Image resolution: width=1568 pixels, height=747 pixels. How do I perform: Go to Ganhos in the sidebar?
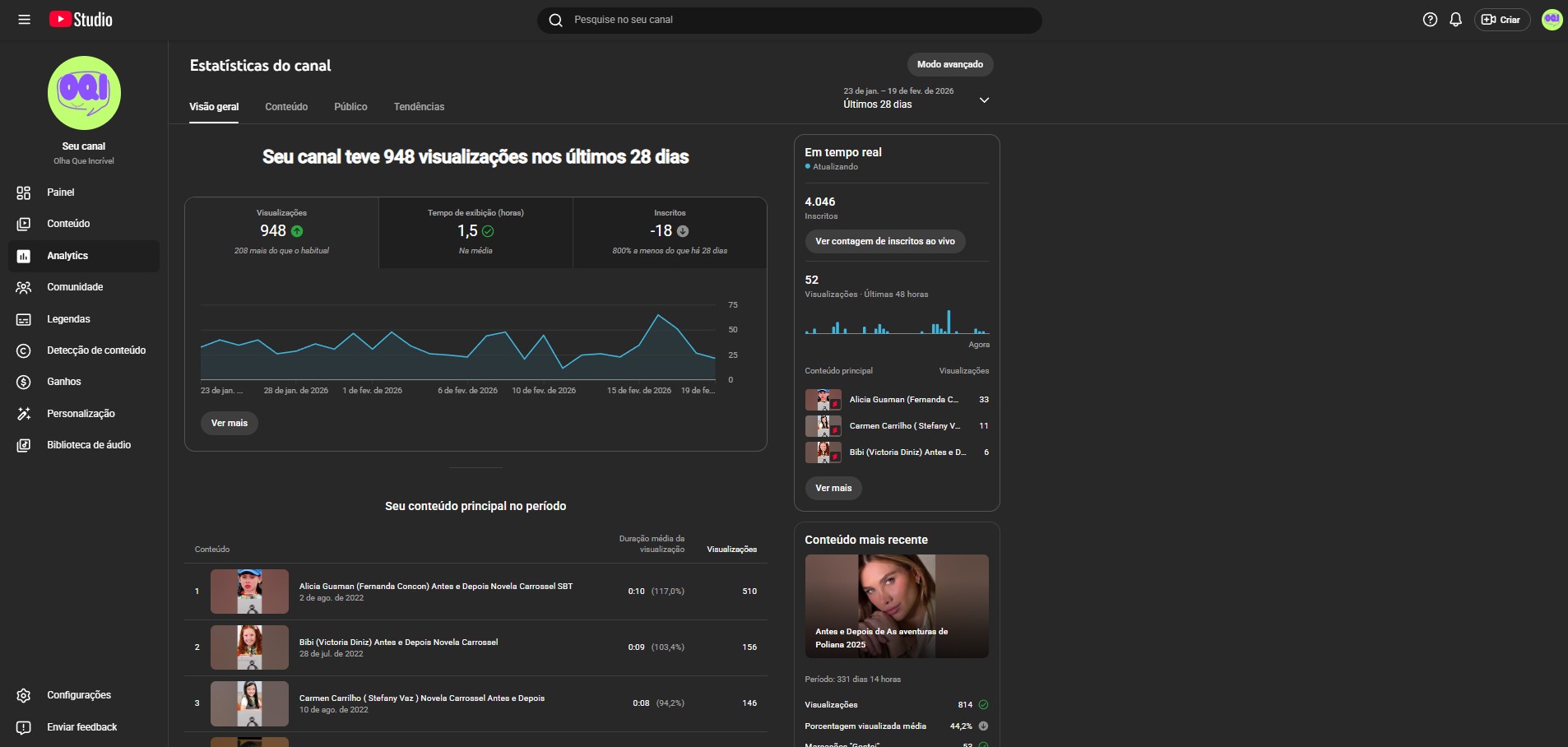64,382
